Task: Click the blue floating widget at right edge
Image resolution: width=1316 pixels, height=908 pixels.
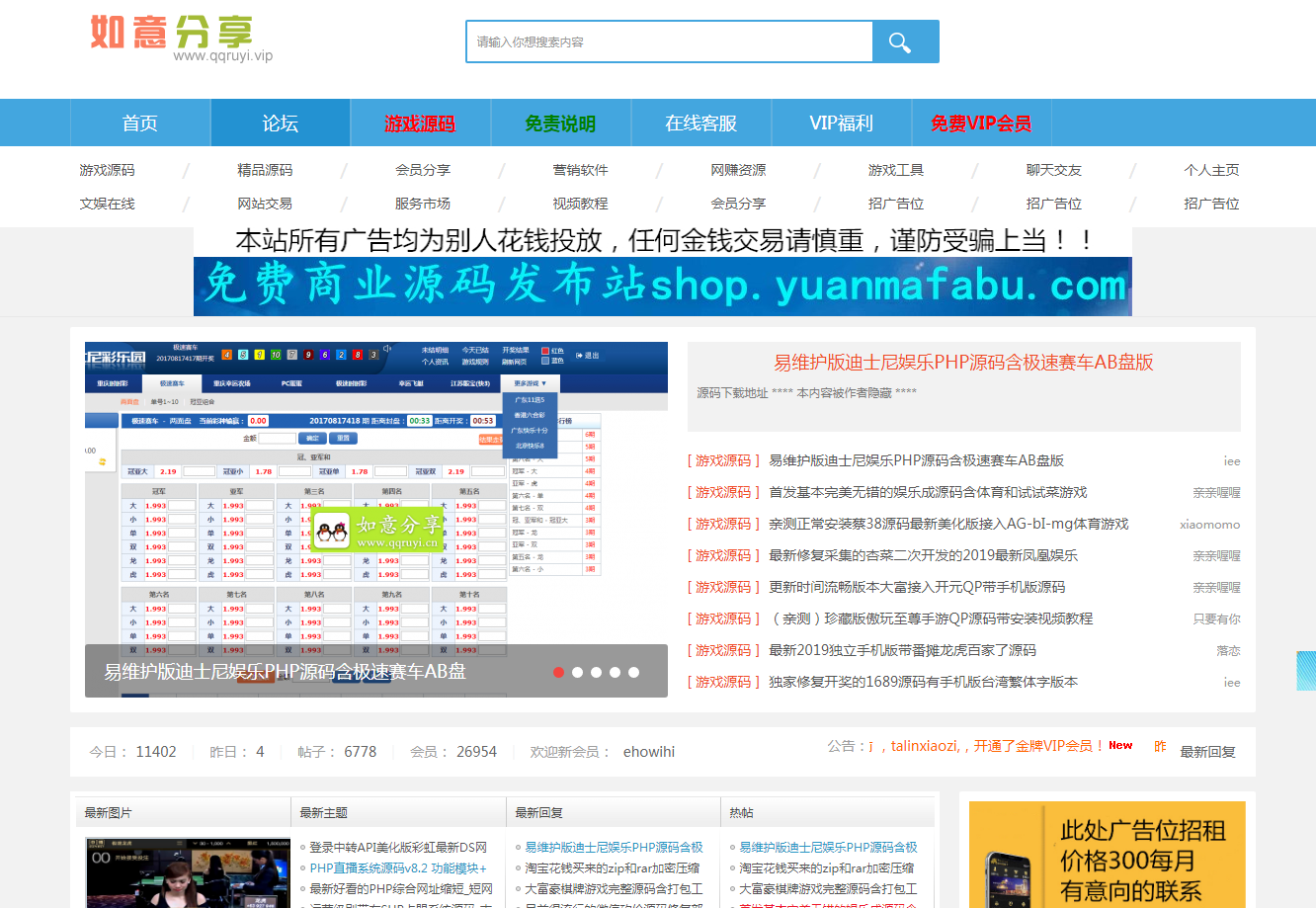Action: [1305, 671]
